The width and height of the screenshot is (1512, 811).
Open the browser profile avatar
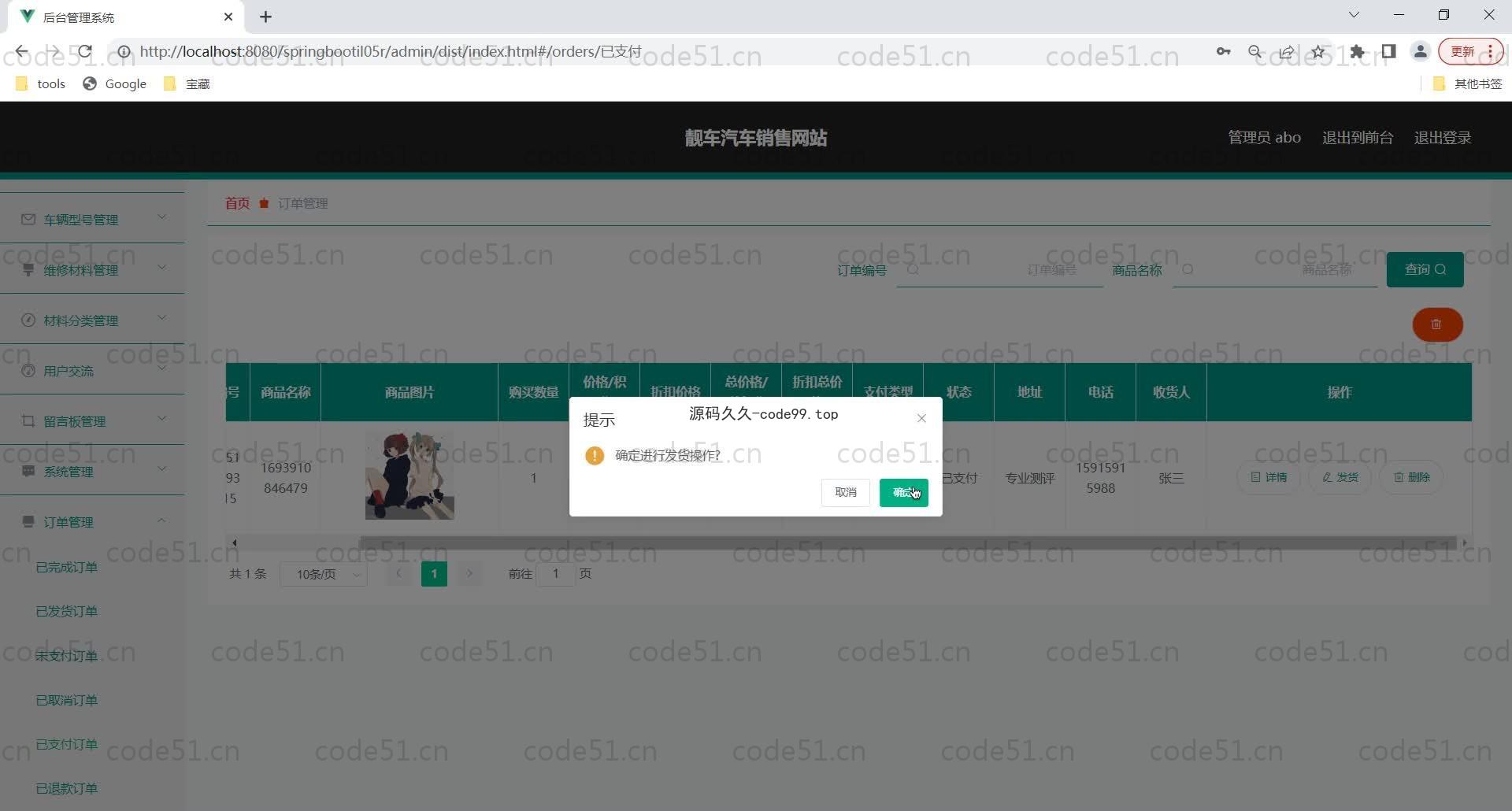(1420, 51)
